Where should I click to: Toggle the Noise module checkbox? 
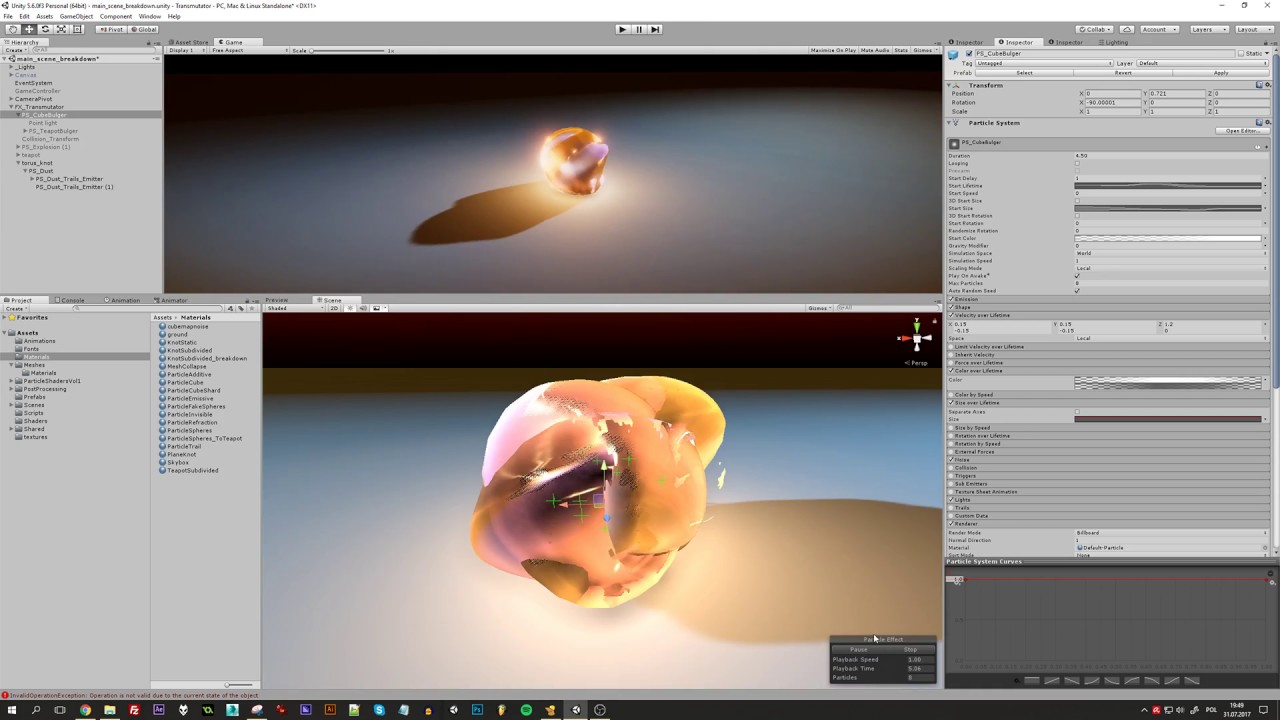(951, 460)
